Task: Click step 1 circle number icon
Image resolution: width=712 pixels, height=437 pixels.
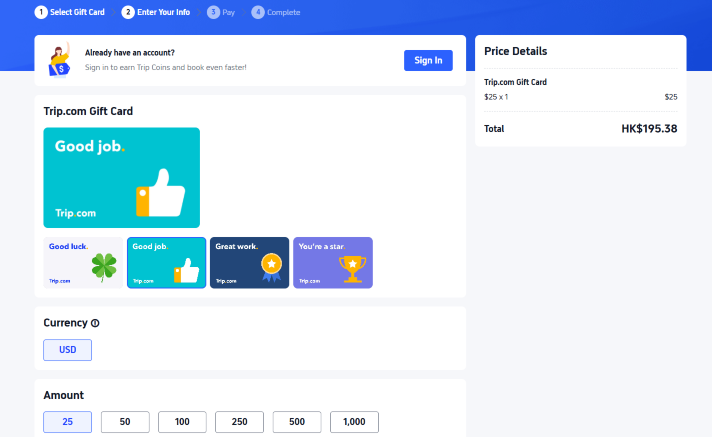Action: click(41, 12)
